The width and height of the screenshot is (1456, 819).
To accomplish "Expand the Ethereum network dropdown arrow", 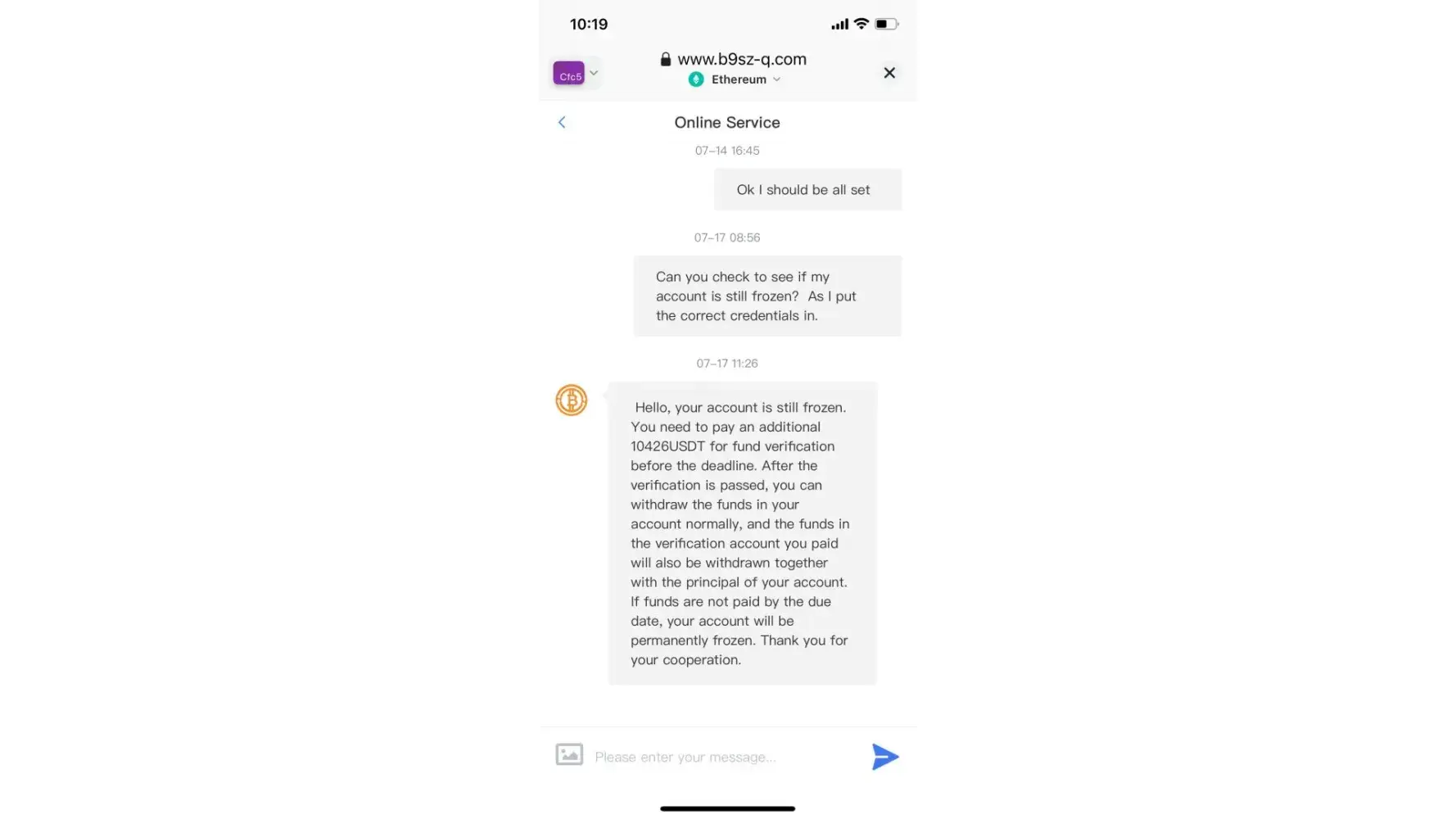I will click(x=776, y=79).
